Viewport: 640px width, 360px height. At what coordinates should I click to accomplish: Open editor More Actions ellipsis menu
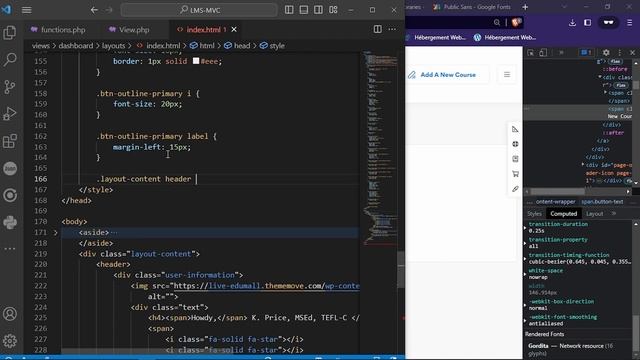pos(392,29)
